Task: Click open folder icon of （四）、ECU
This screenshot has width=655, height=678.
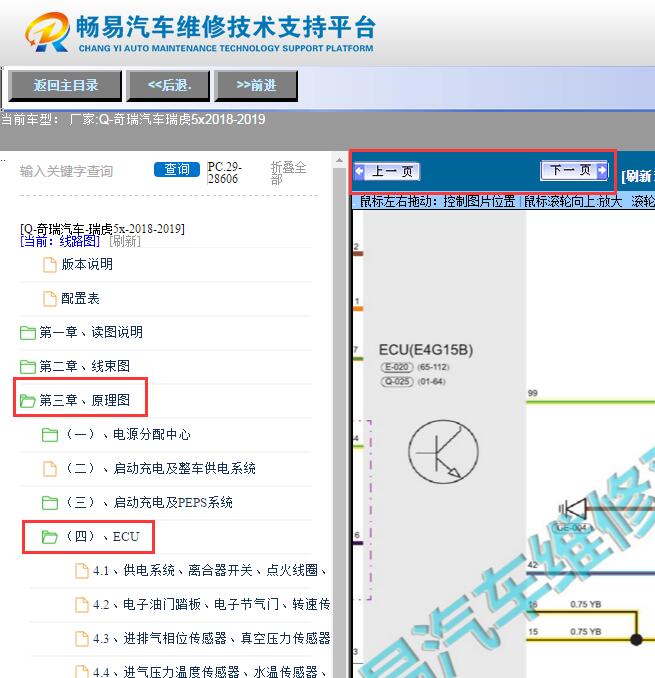Action: coord(50,537)
